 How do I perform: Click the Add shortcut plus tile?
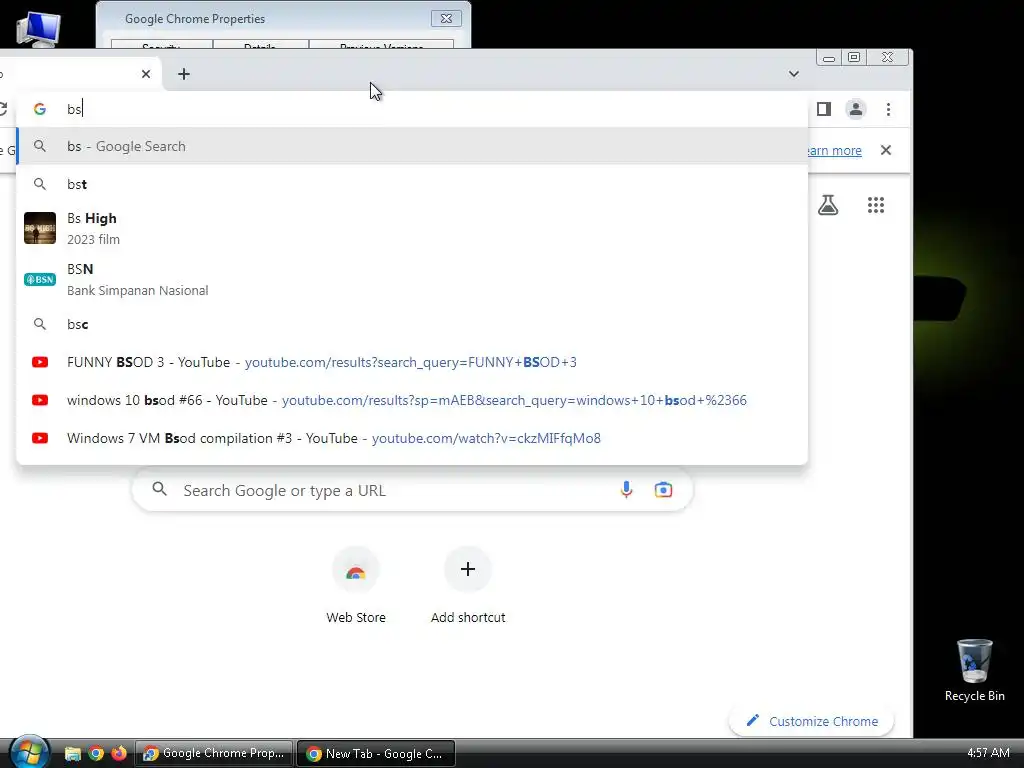tap(468, 586)
